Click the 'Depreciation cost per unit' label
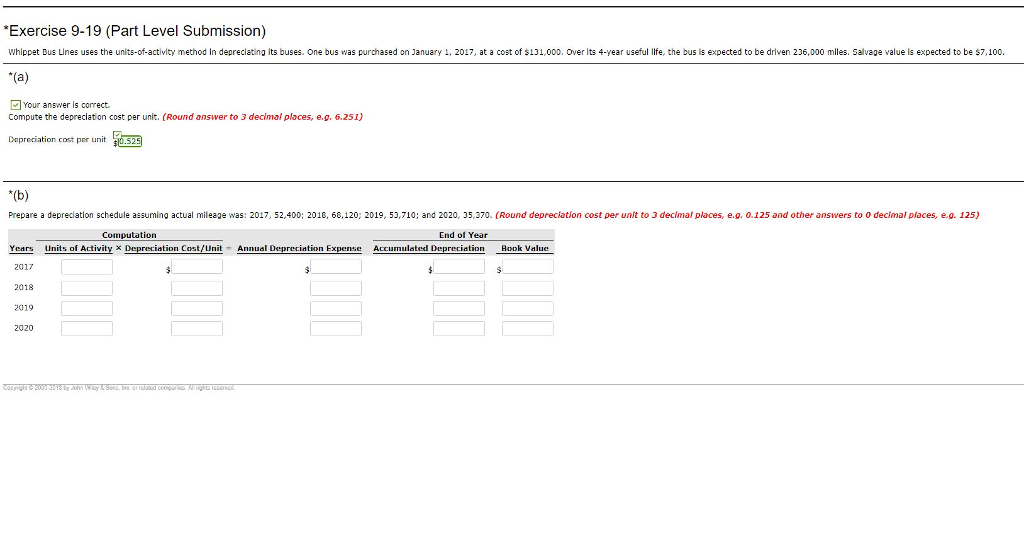This screenshot has width=1024, height=537. (57, 139)
